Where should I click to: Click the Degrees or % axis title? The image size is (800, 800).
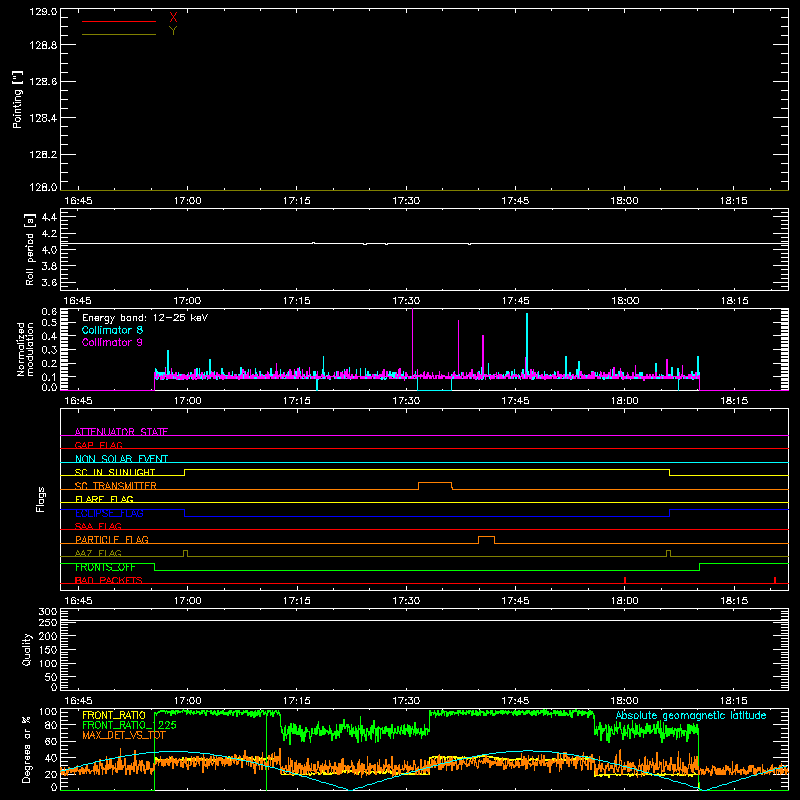click(x=26, y=749)
